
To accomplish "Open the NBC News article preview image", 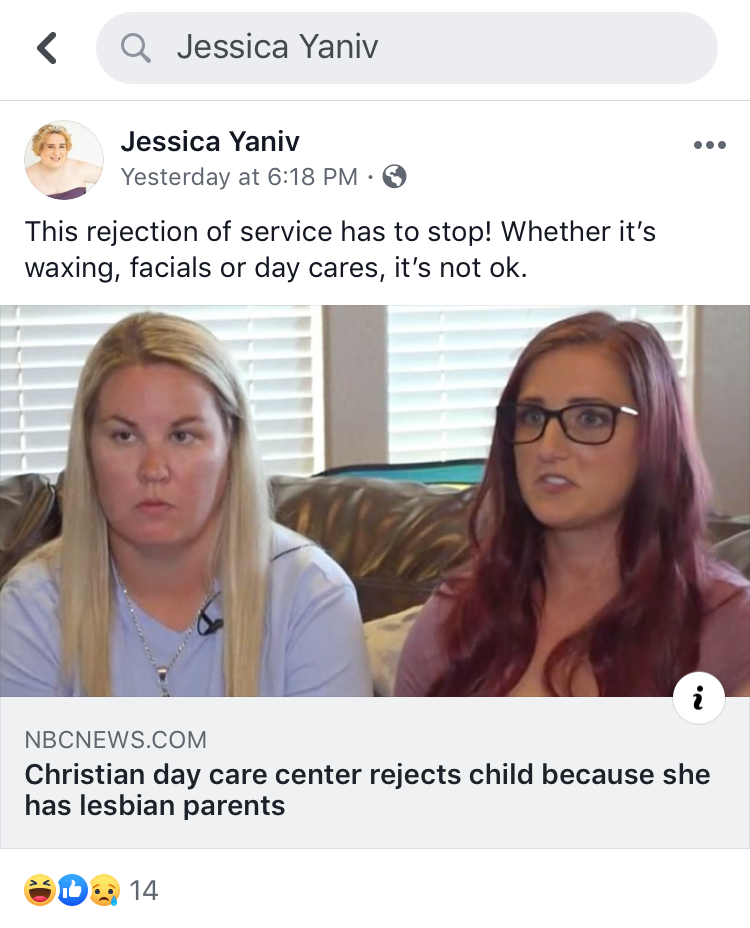I will point(375,501).
